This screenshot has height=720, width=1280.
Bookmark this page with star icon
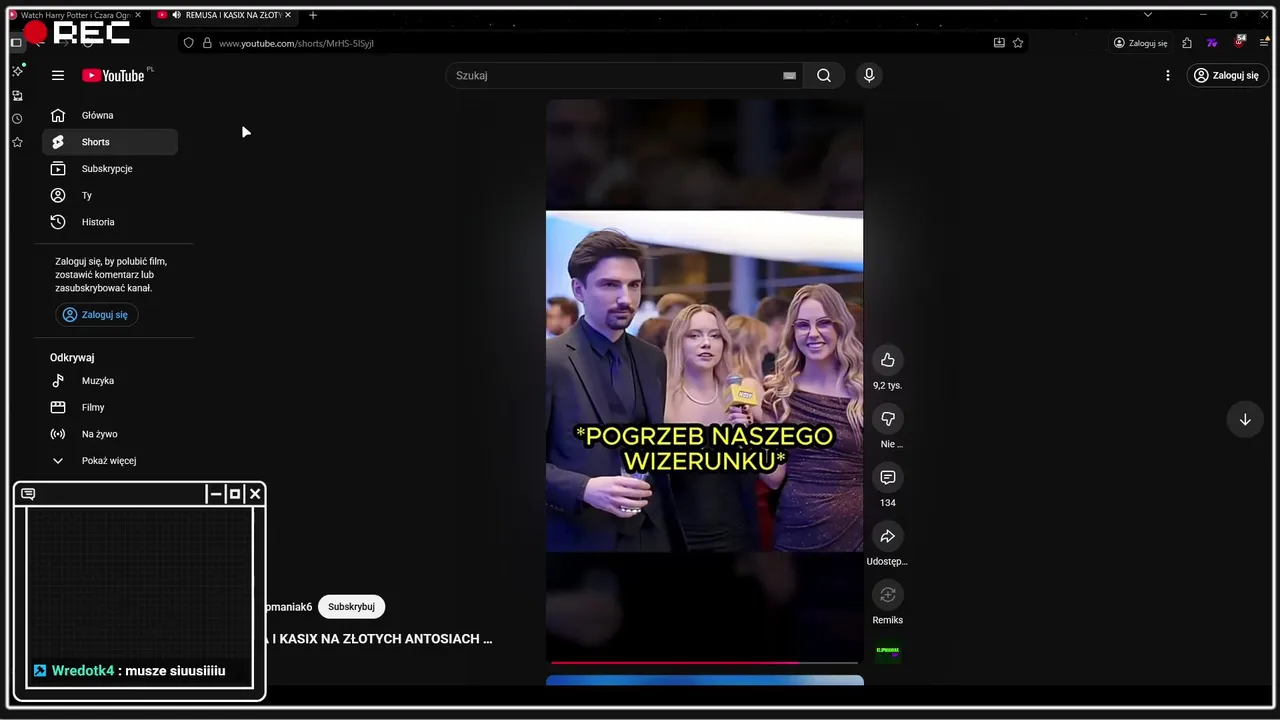pyautogui.click(x=1018, y=43)
